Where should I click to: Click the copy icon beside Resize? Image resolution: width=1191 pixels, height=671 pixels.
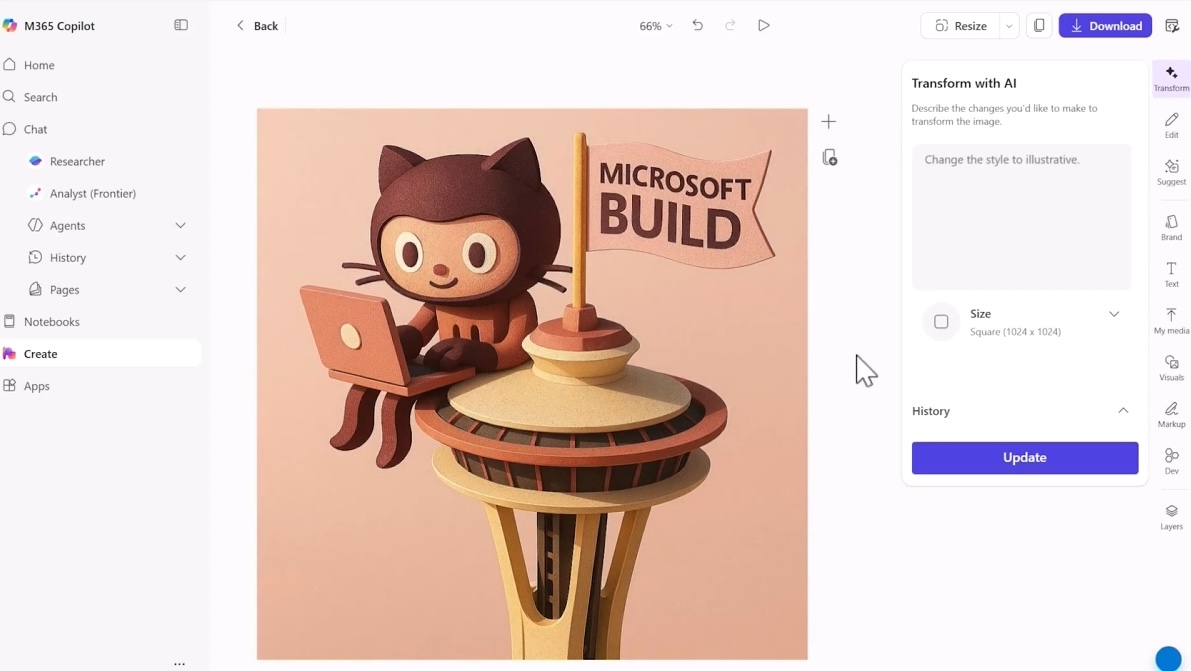click(x=1039, y=25)
